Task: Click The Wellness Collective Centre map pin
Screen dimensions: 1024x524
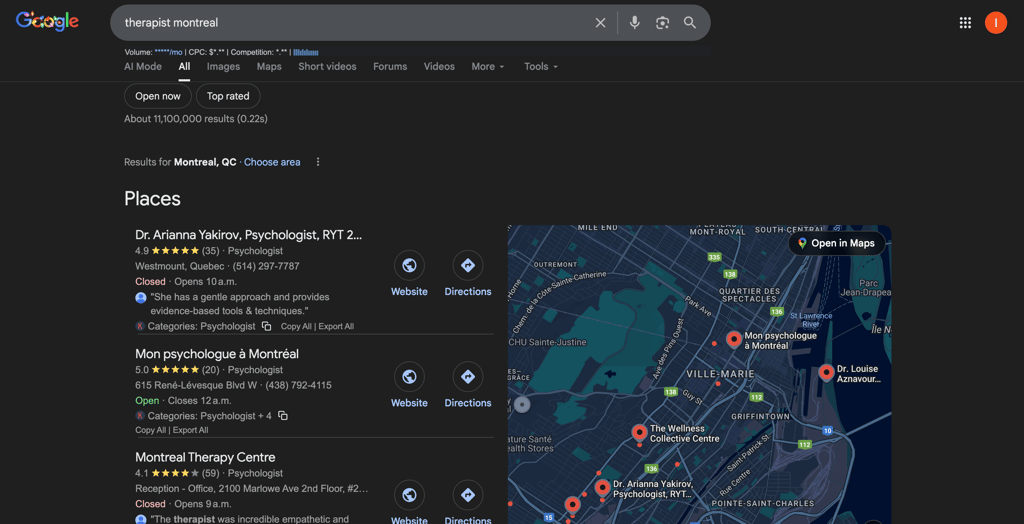Action: (x=639, y=433)
